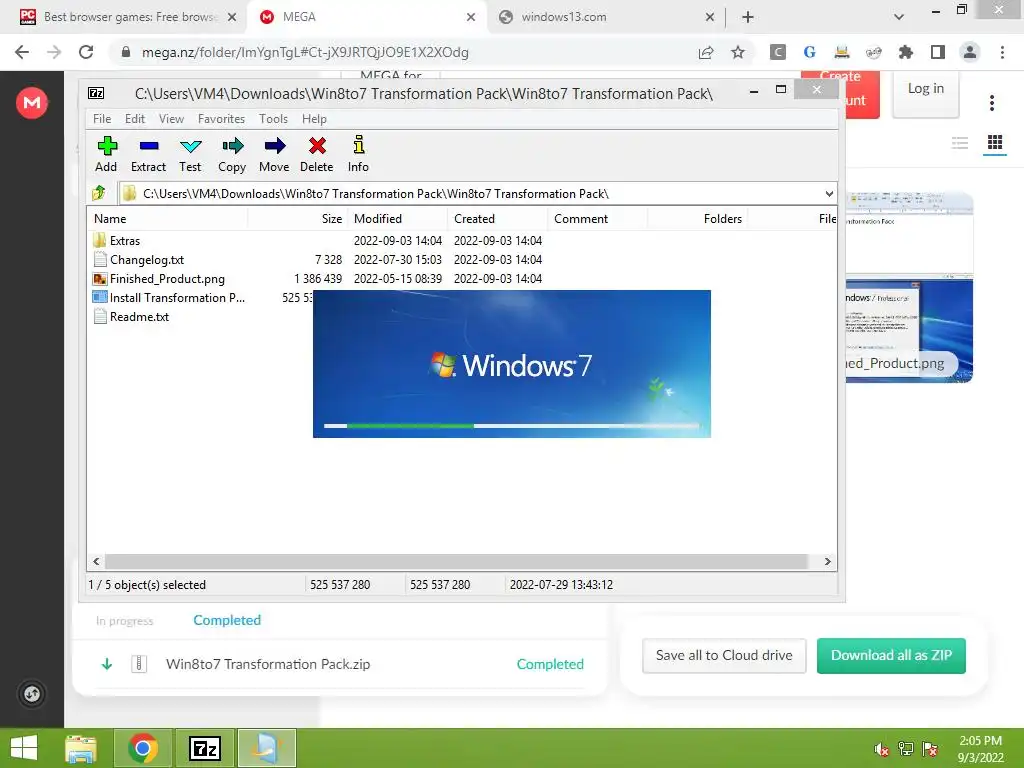Open File Explorer from taskbar
This screenshot has height=768, width=1024.
[81, 748]
